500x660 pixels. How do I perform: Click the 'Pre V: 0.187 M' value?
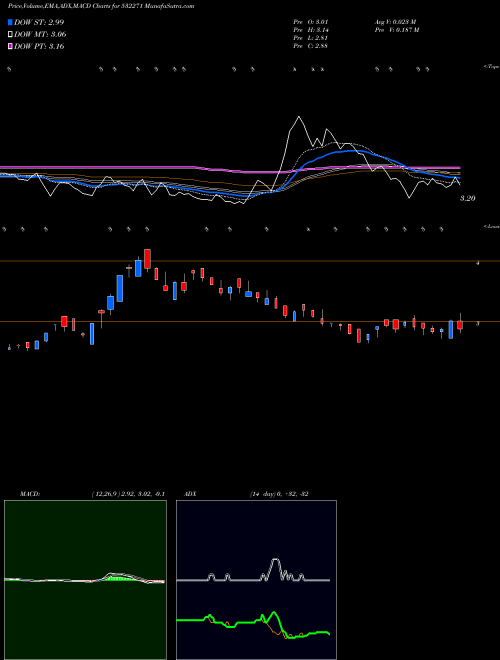[x=397, y=30]
